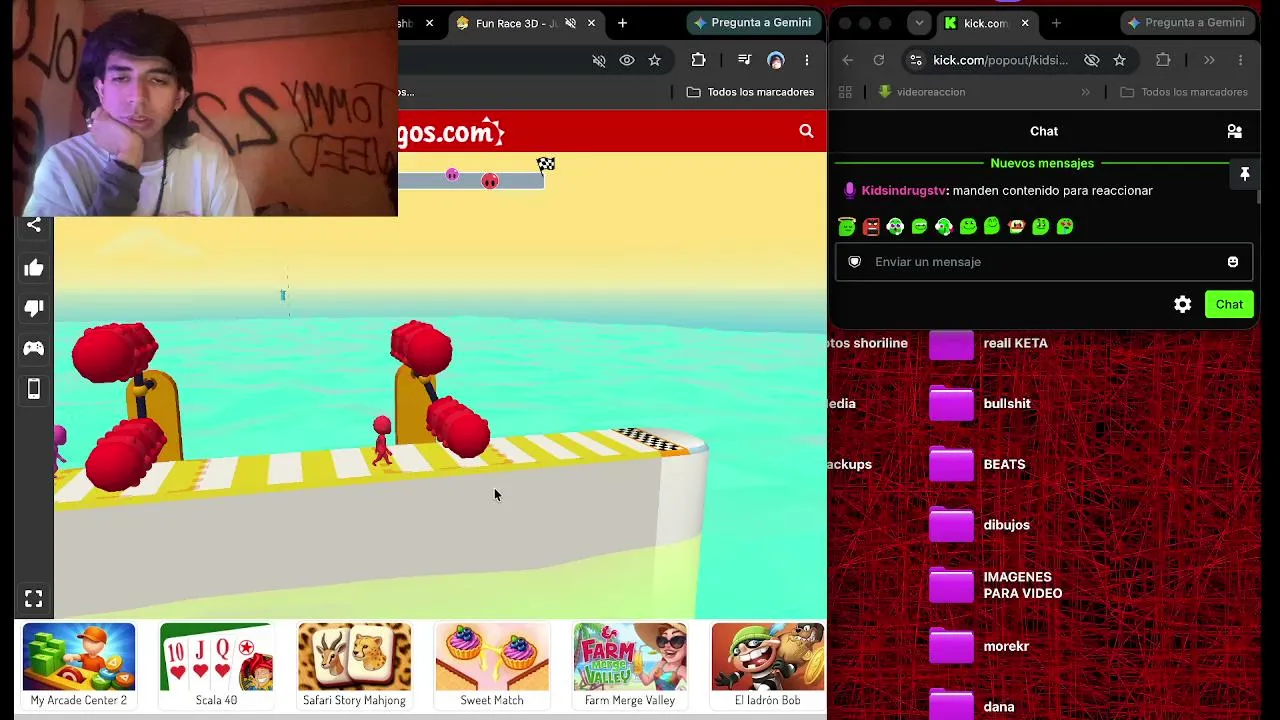
Task: Unmute the Fun Race 3D tab audio
Action: coord(570,23)
